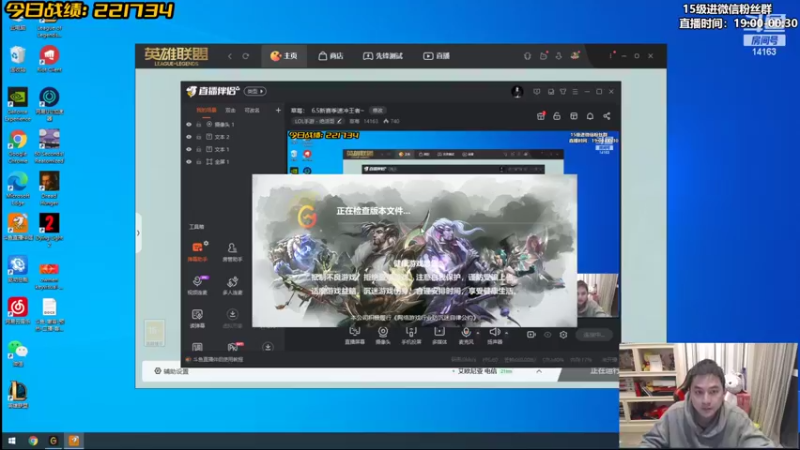Expand League client side panel arrow

[x=138, y=233]
